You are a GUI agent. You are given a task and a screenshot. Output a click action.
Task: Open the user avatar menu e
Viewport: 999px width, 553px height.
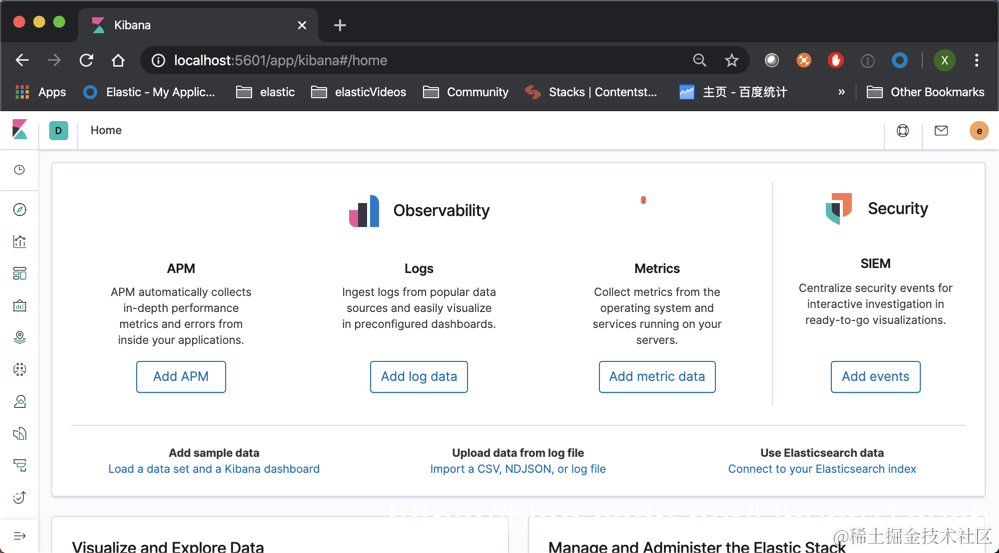pos(979,131)
